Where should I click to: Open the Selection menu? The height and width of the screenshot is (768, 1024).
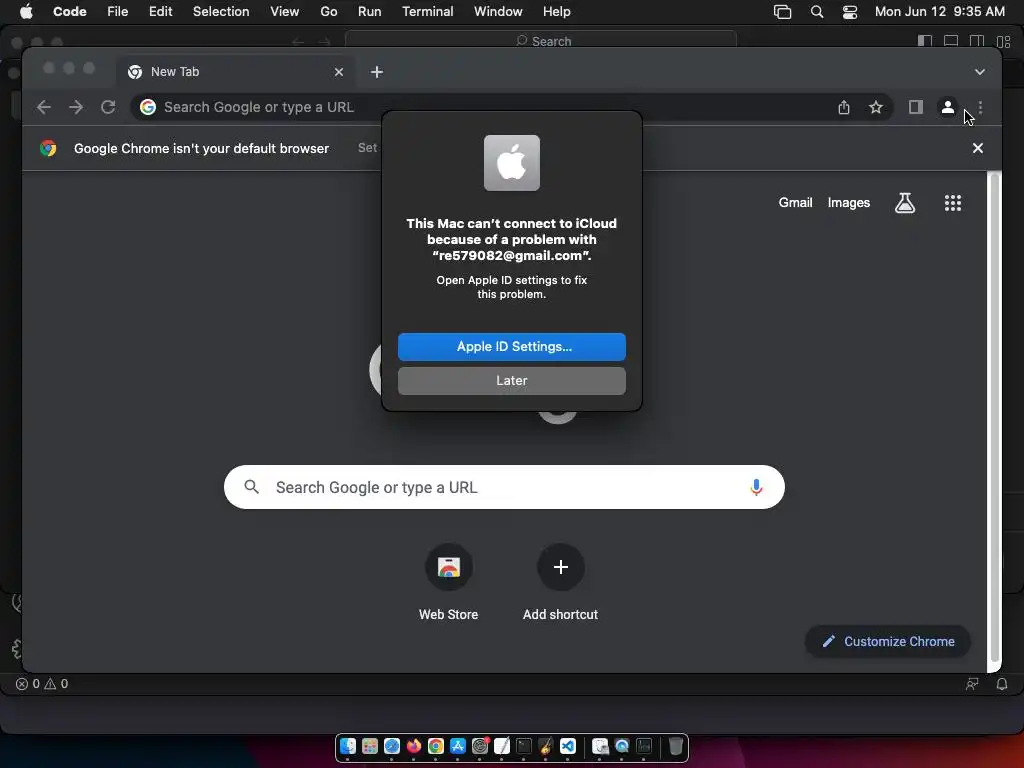coord(221,12)
